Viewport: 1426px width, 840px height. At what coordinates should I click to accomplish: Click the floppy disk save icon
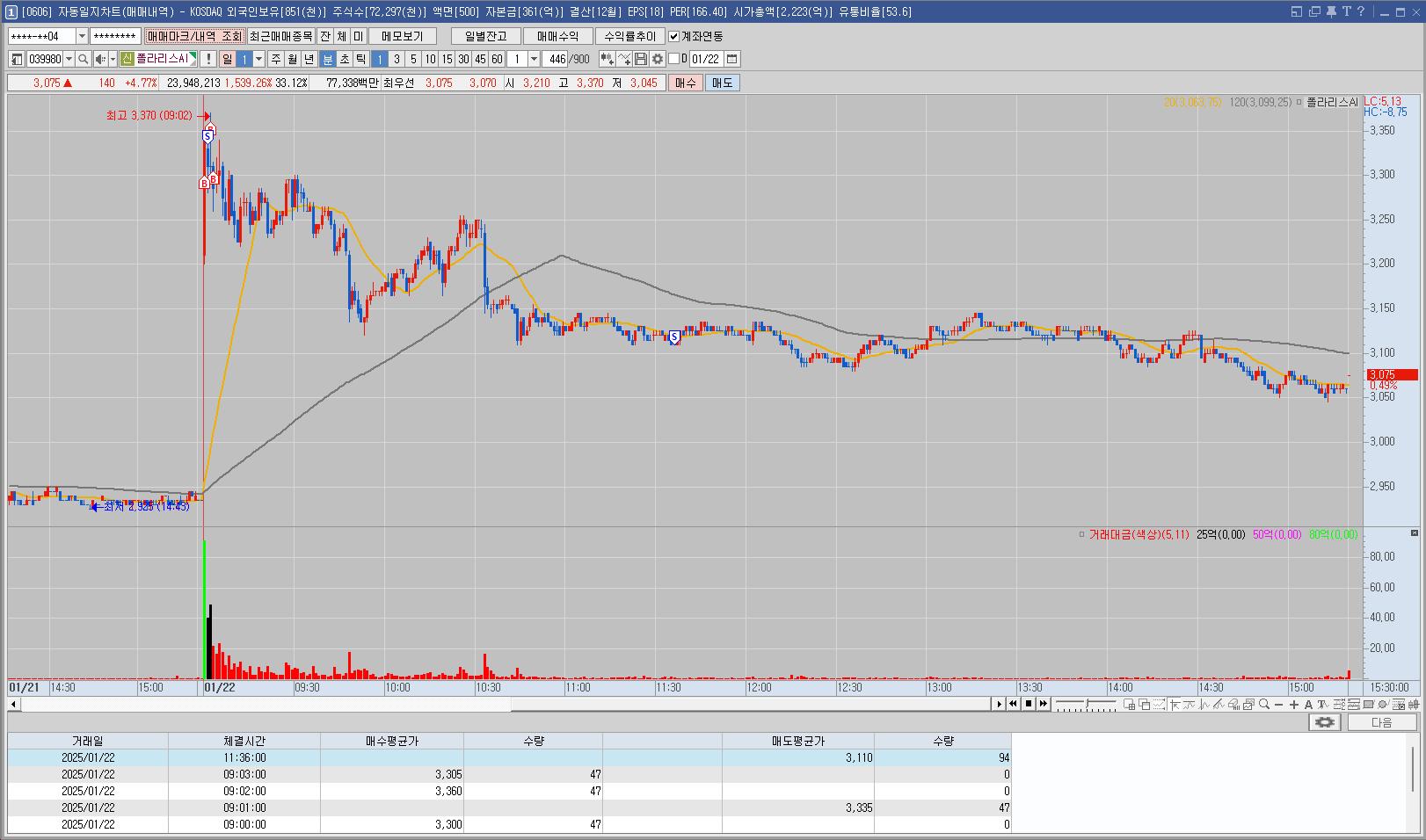click(x=641, y=59)
